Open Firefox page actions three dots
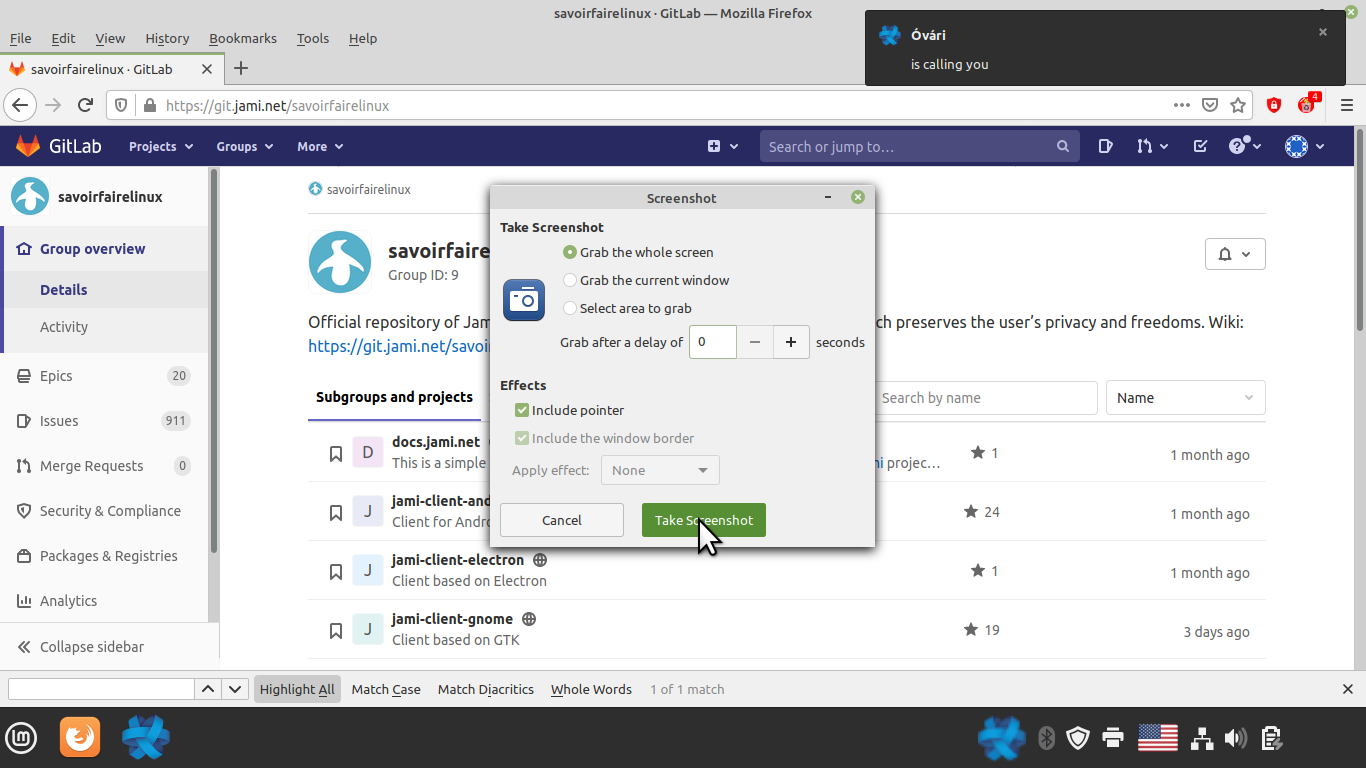This screenshot has height=768, width=1366. pyautogui.click(x=1182, y=105)
